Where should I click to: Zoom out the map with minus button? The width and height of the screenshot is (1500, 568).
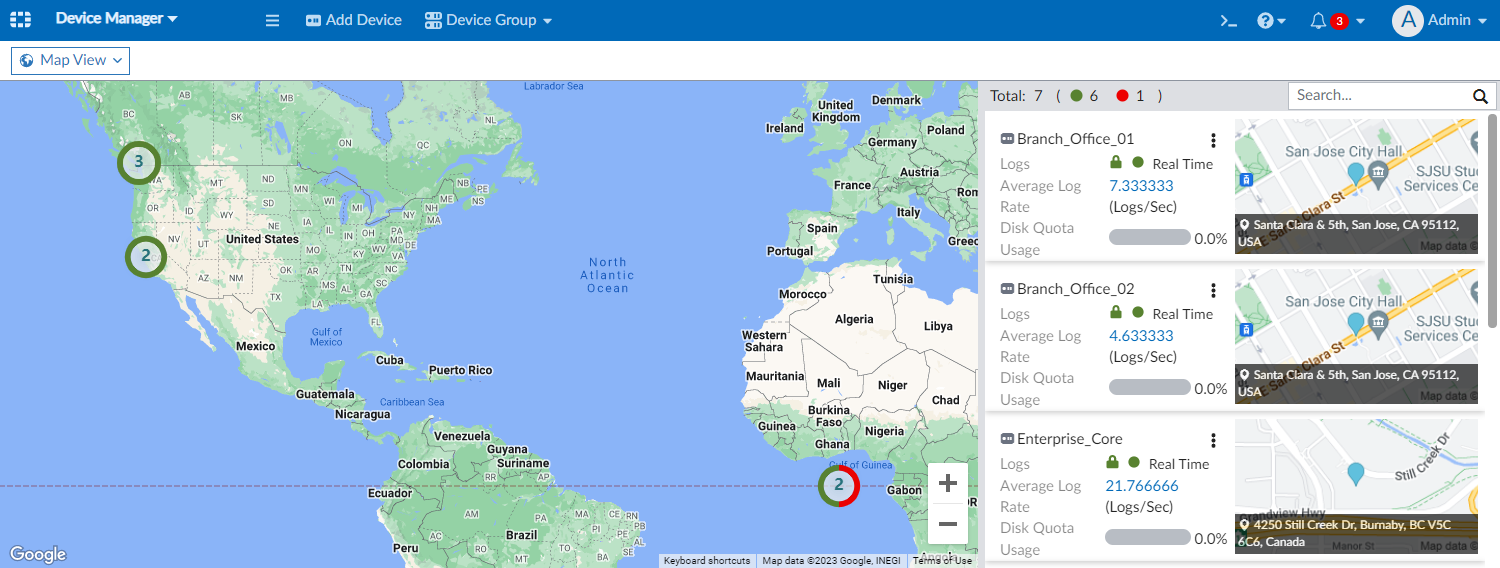[948, 524]
